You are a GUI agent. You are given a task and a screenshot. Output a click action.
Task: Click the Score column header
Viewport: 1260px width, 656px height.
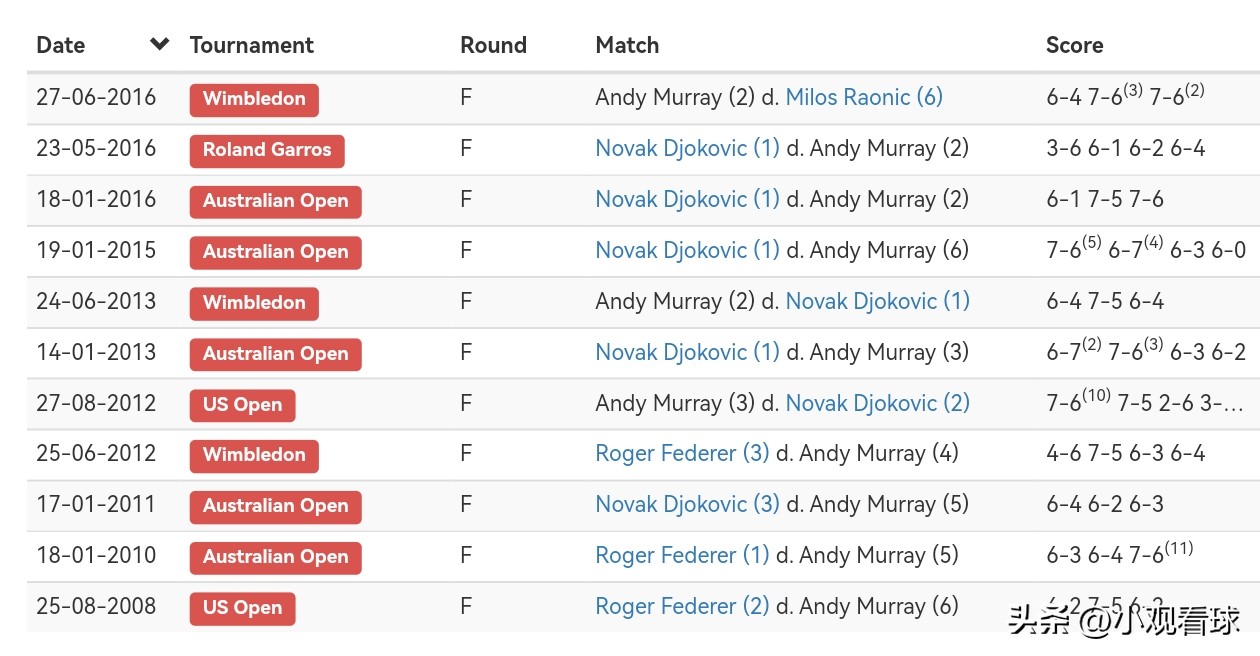pos(1074,45)
